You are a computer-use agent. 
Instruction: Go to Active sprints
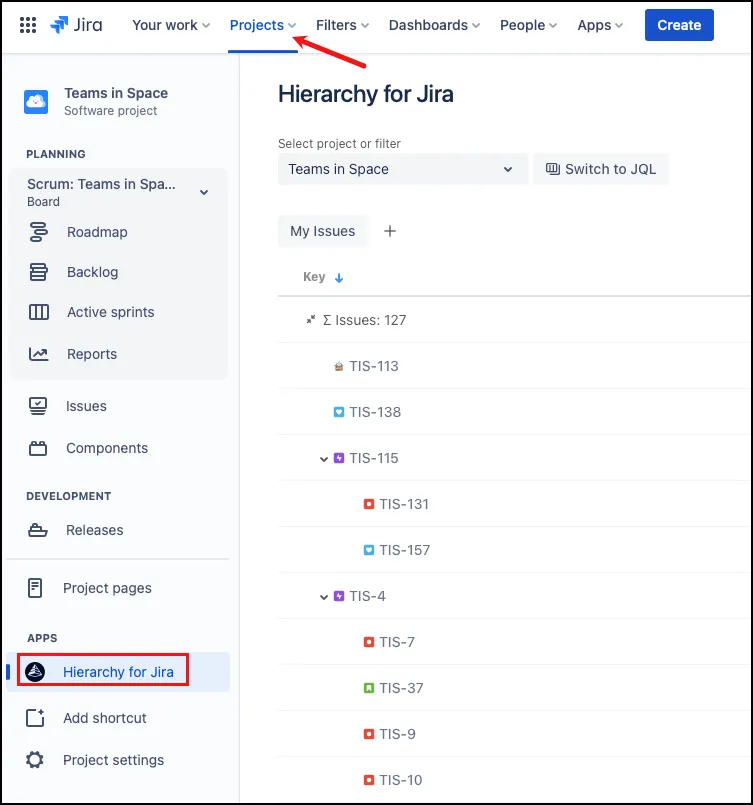110,312
